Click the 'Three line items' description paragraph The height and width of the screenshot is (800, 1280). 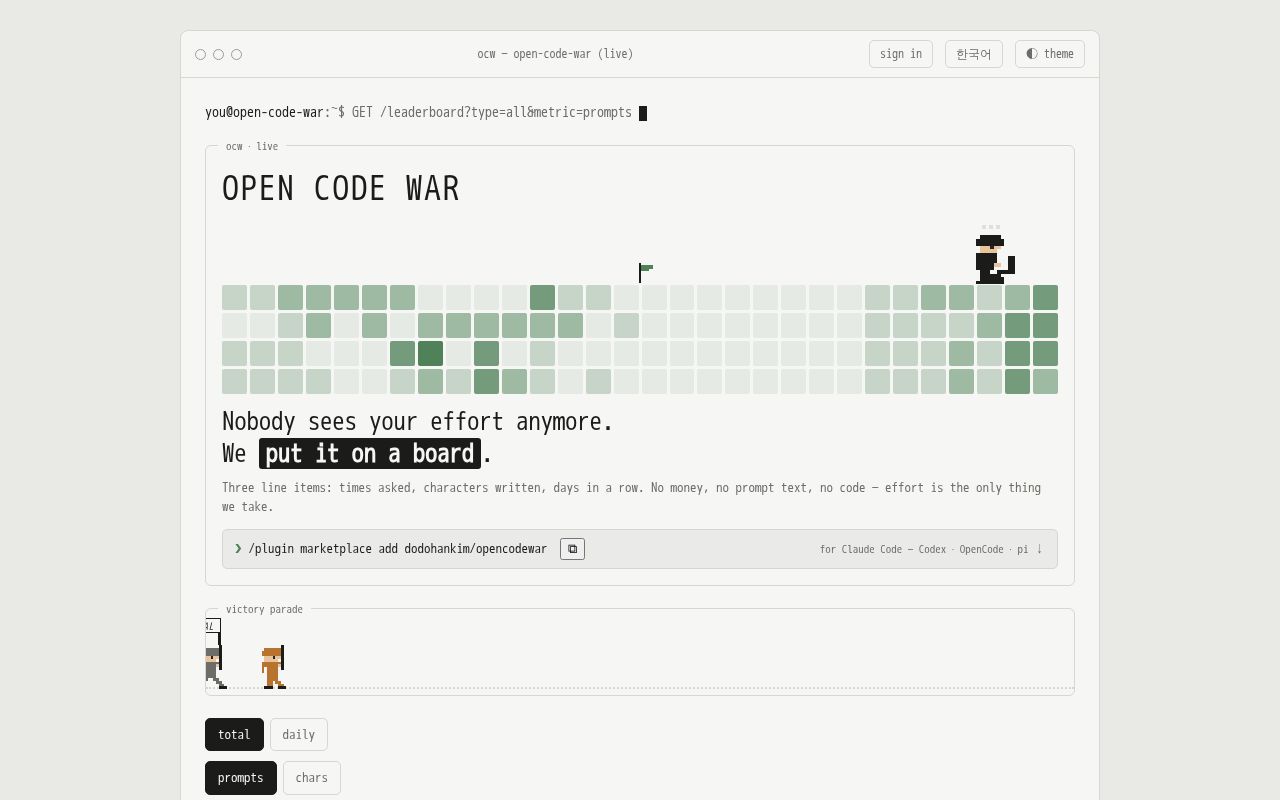[x=631, y=497]
